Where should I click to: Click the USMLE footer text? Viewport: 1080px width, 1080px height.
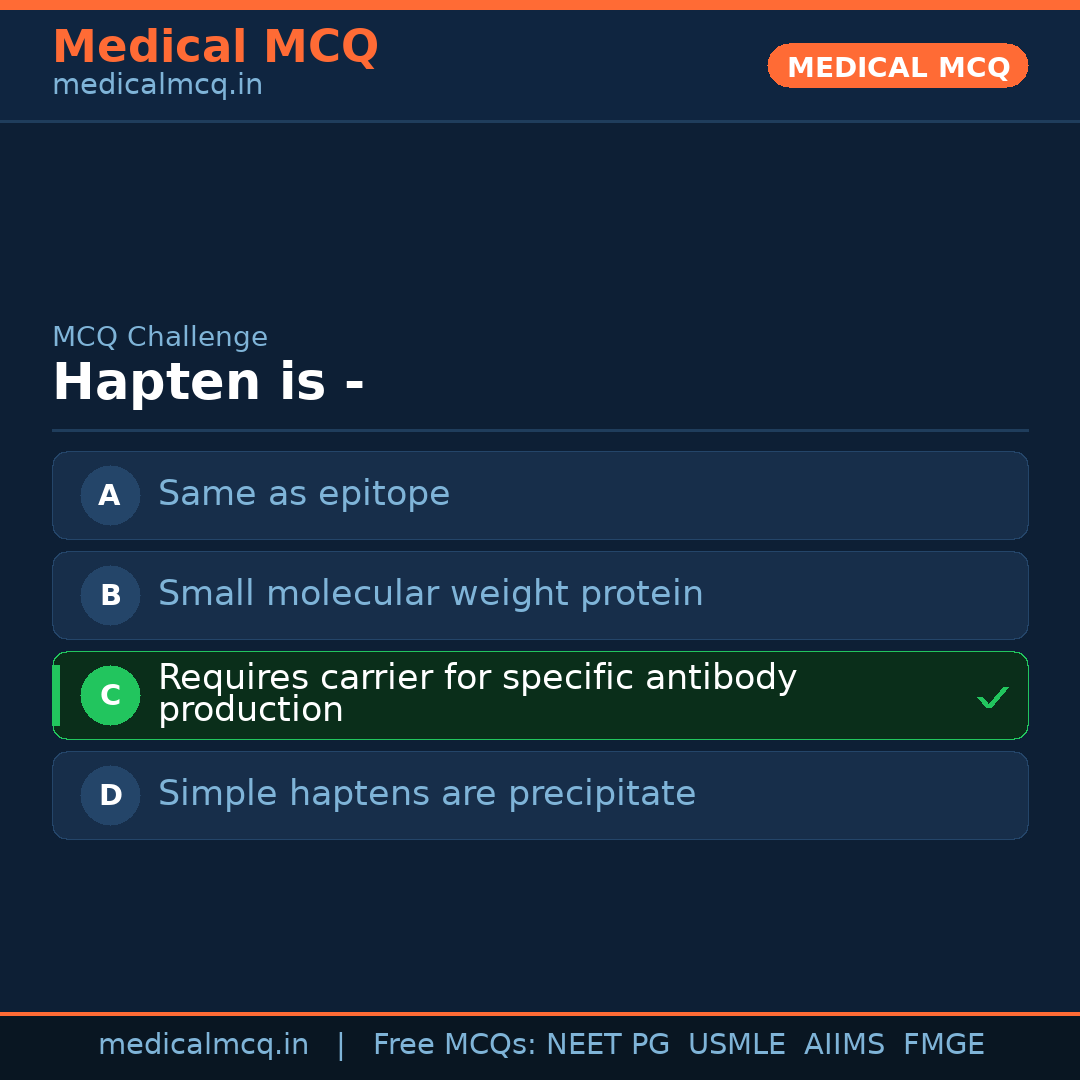pos(736,1045)
